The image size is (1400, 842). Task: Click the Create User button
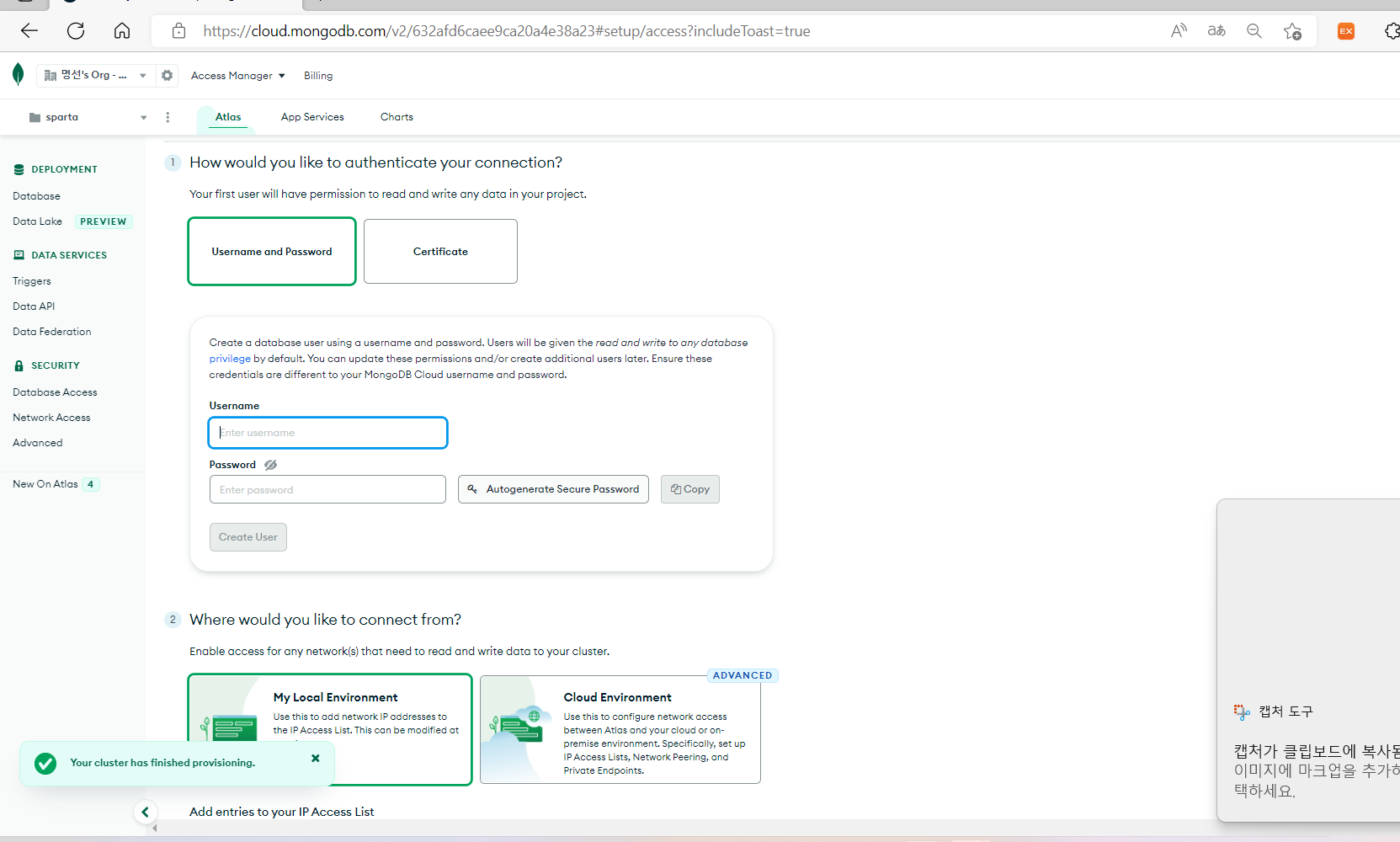pyautogui.click(x=248, y=537)
